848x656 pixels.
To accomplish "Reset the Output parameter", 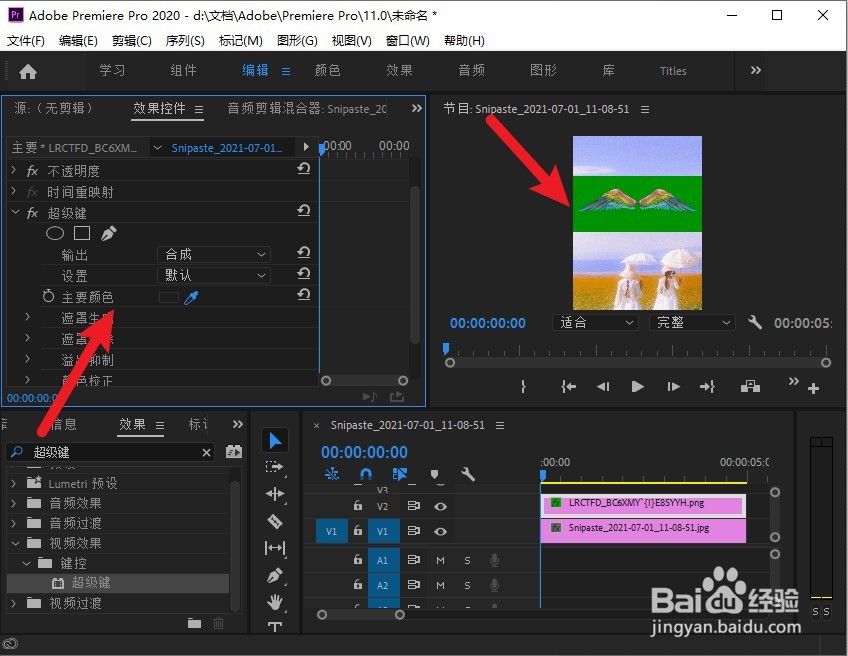I will (303, 253).
